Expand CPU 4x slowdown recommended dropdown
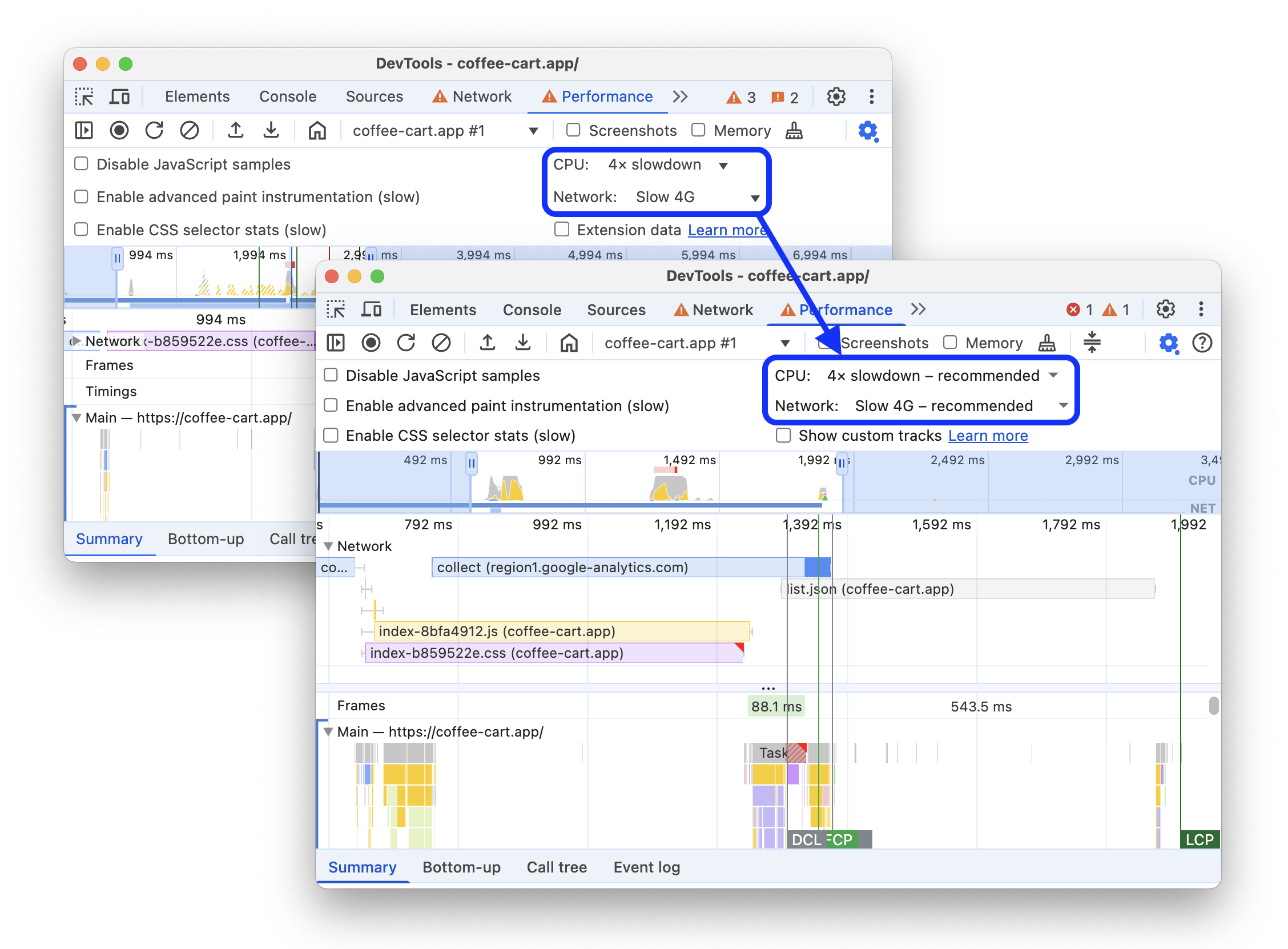 coord(1057,376)
